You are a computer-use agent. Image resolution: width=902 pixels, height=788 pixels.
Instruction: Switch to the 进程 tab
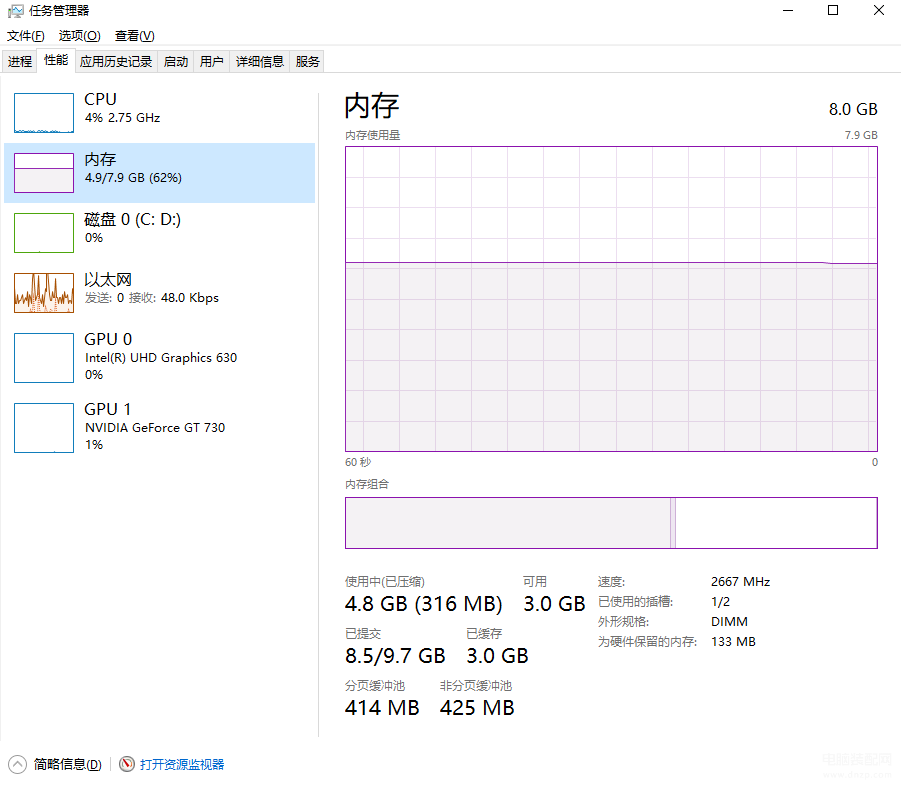coord(20,62)
